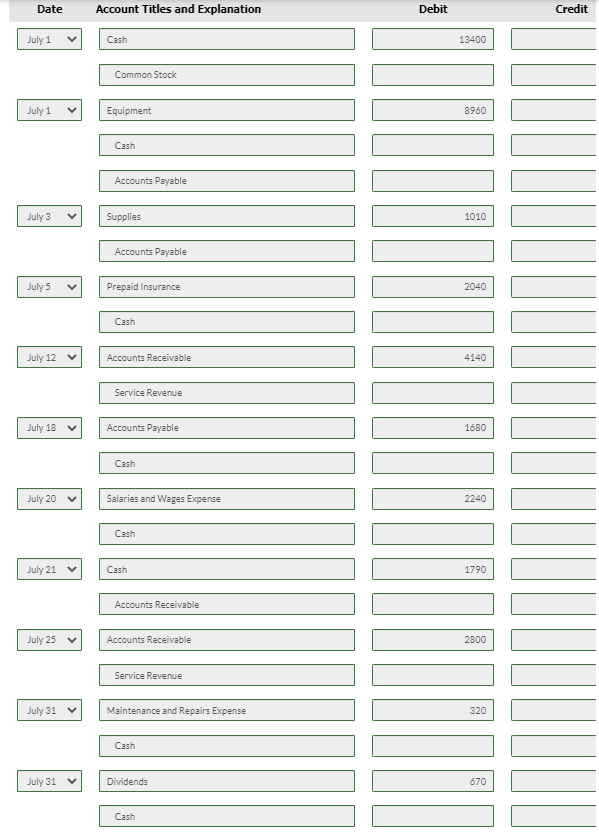Select the Cash account title field
This screenshot has height=833, width=599.
pos(225,39)
